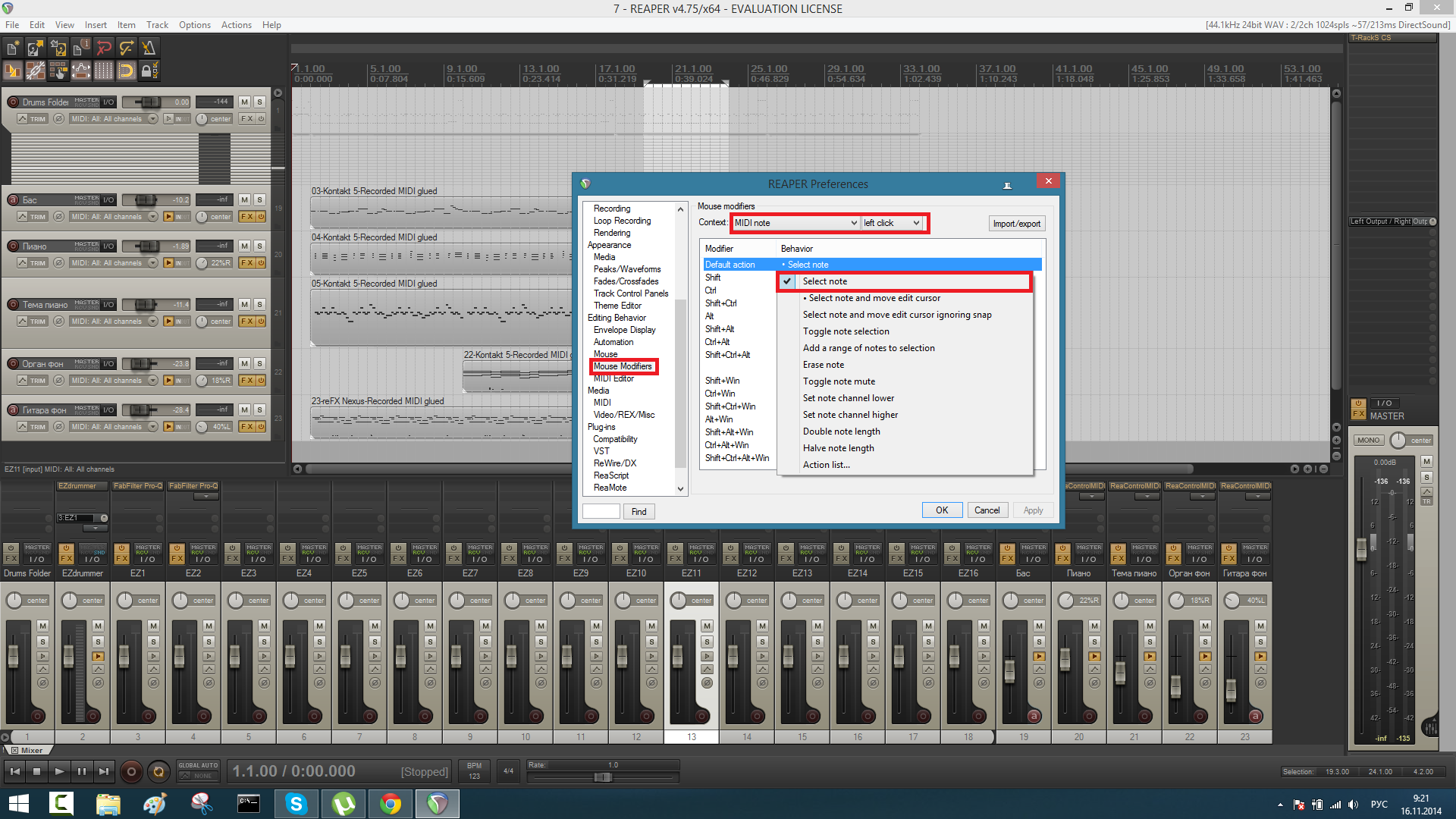Open the MIDI note context dropdown
This screenshot has width=1456, height=819.
pyautogui.click(x=795, y=223)
